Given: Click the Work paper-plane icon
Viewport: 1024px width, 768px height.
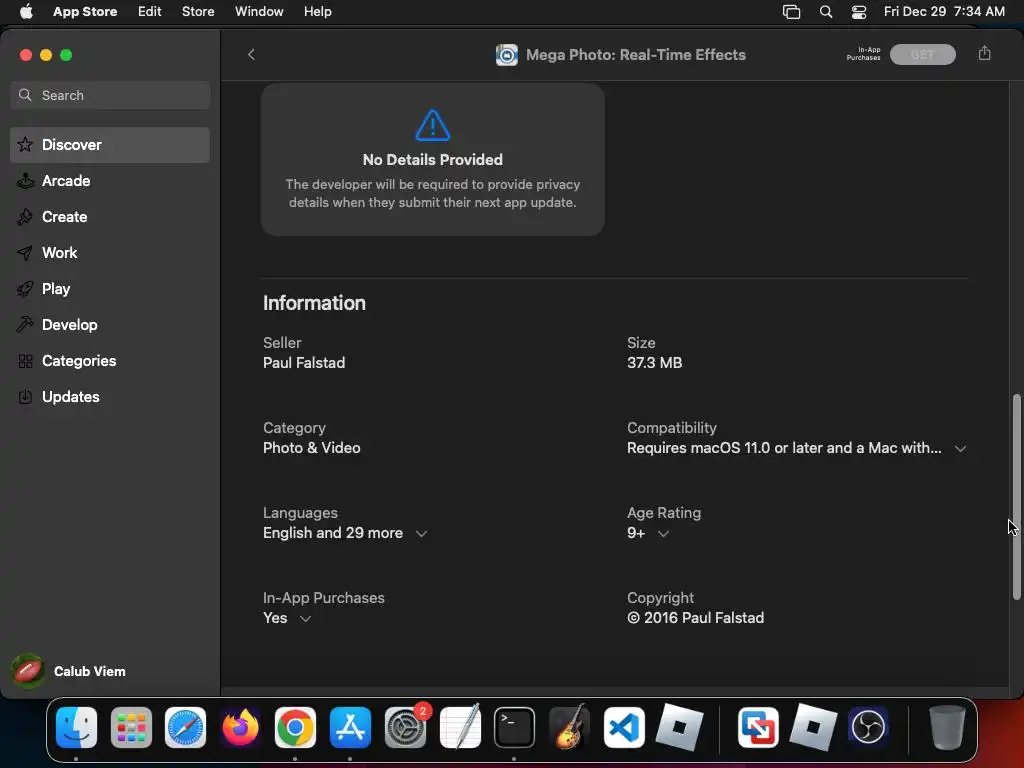Looking at the screenshot, I should coord(25,253).
